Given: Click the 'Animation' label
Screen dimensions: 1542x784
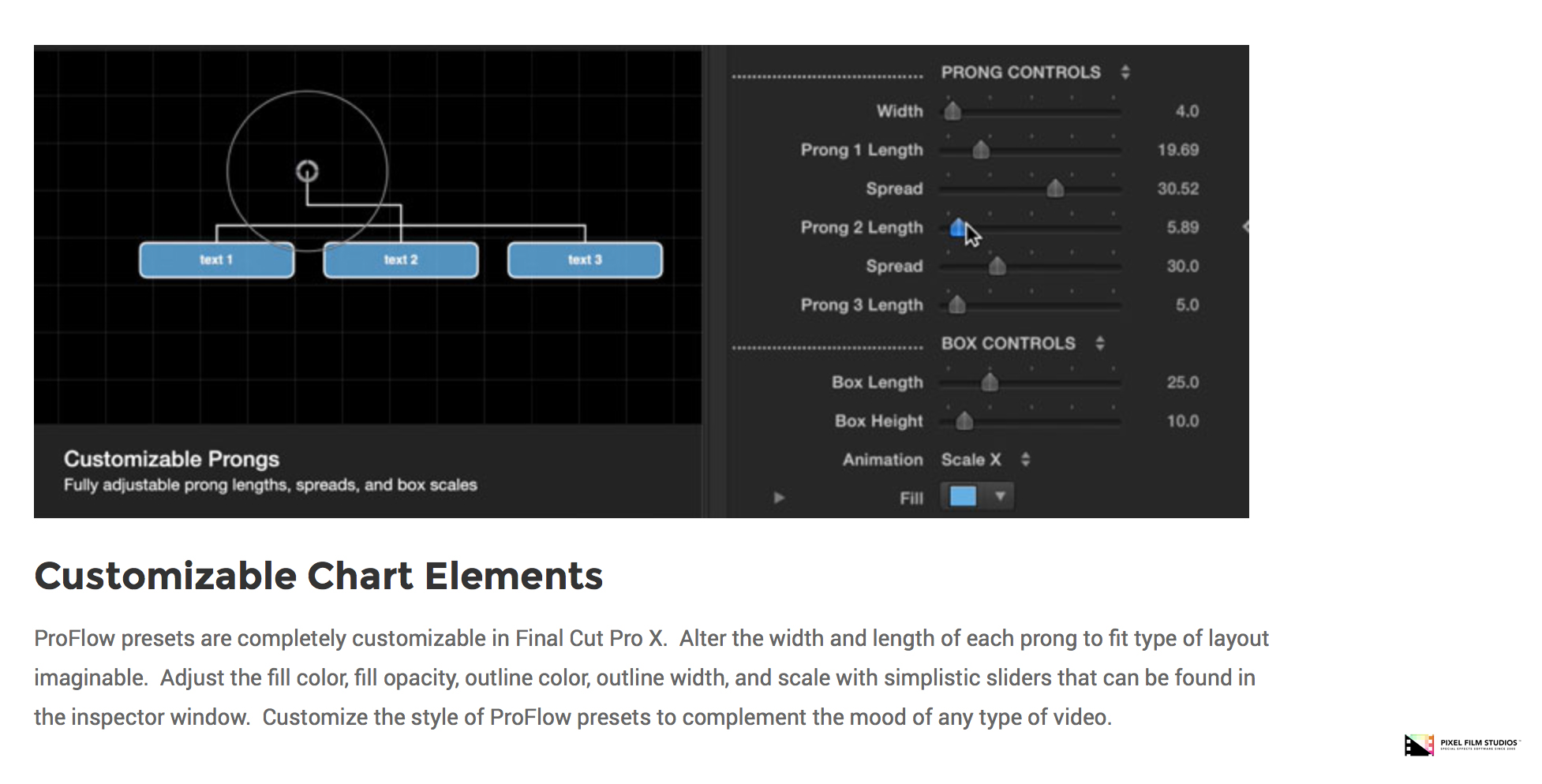Looking at the screenshot, I should (x=883, y=460).
